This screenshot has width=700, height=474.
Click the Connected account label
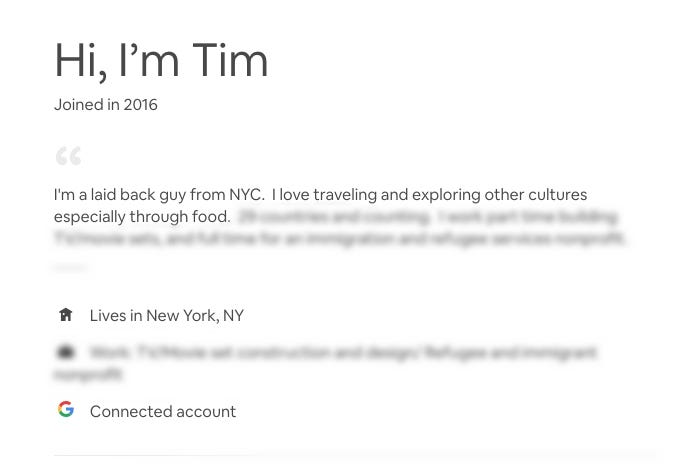tap(163, 412)
